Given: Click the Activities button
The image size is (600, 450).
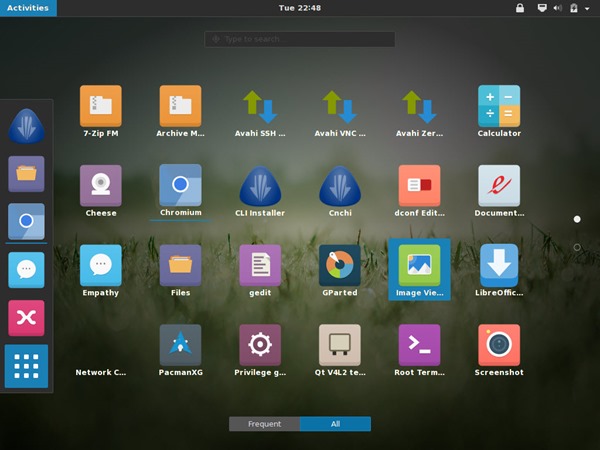Looking at the screenshot, I should pyautogui.click(x=28, y=8).
